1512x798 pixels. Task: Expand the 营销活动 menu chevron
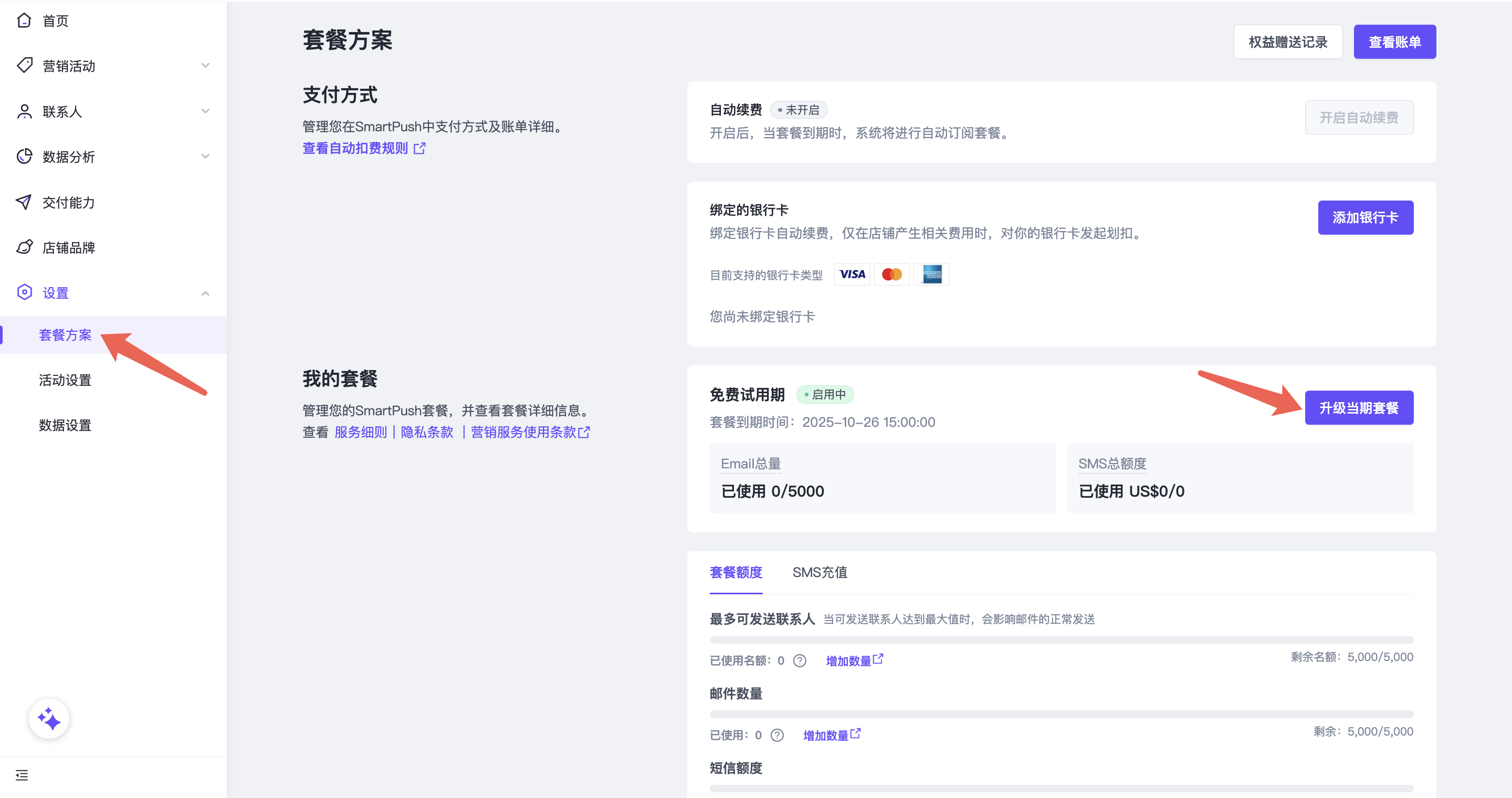tap(205, 65)
